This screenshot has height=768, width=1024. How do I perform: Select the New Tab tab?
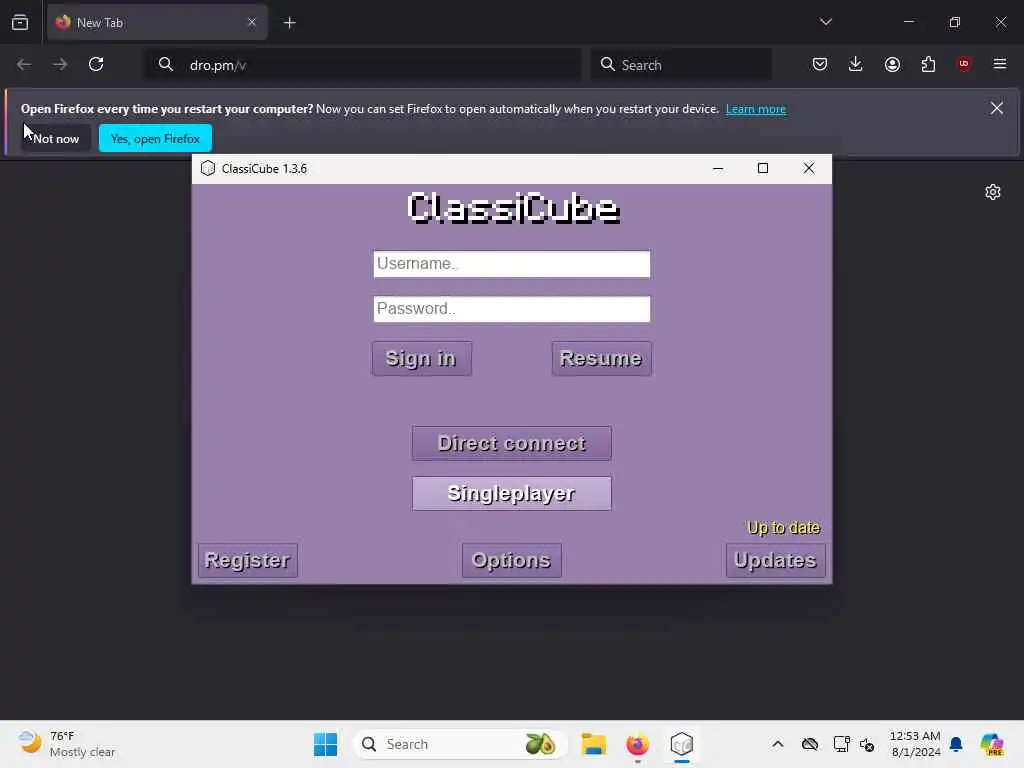coord(157,23)
